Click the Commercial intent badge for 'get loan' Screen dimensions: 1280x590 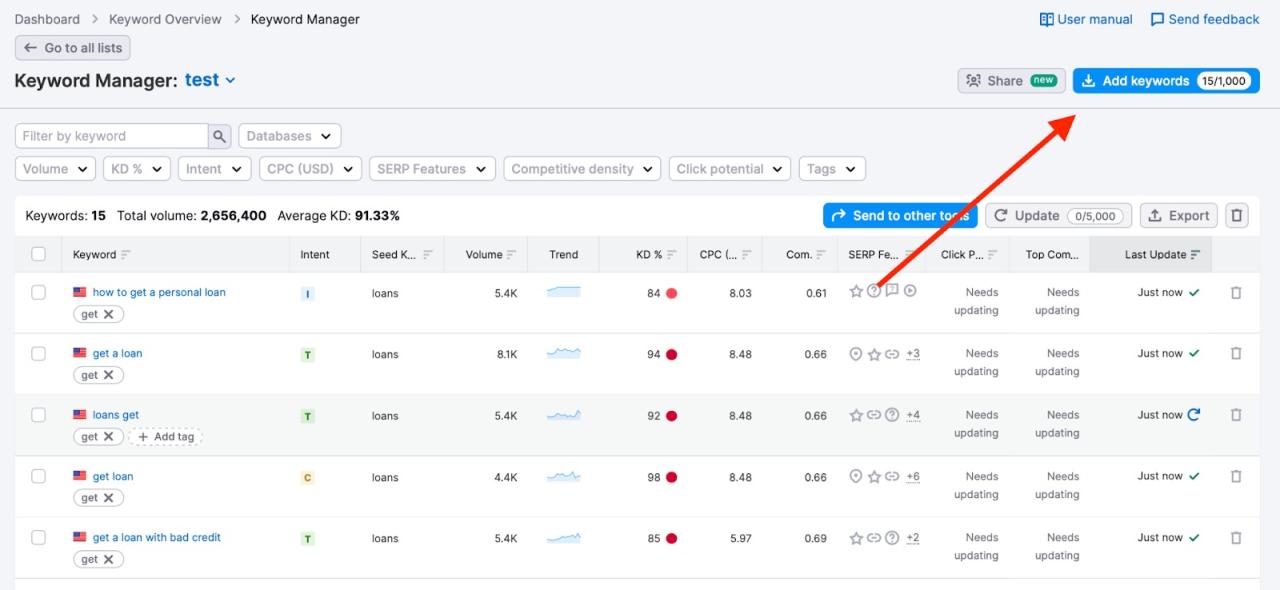point(307,478)
